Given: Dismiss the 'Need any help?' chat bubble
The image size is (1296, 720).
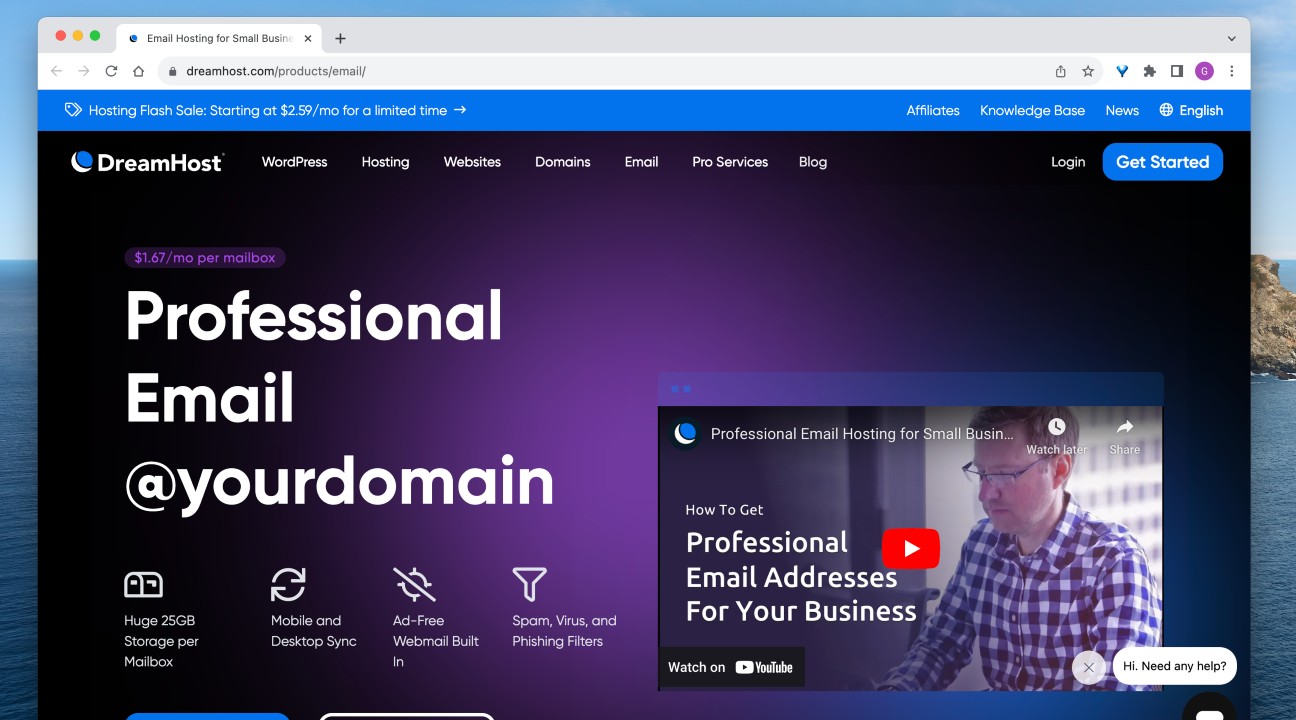Looking at the screenshot, I should pos(1088,666).
